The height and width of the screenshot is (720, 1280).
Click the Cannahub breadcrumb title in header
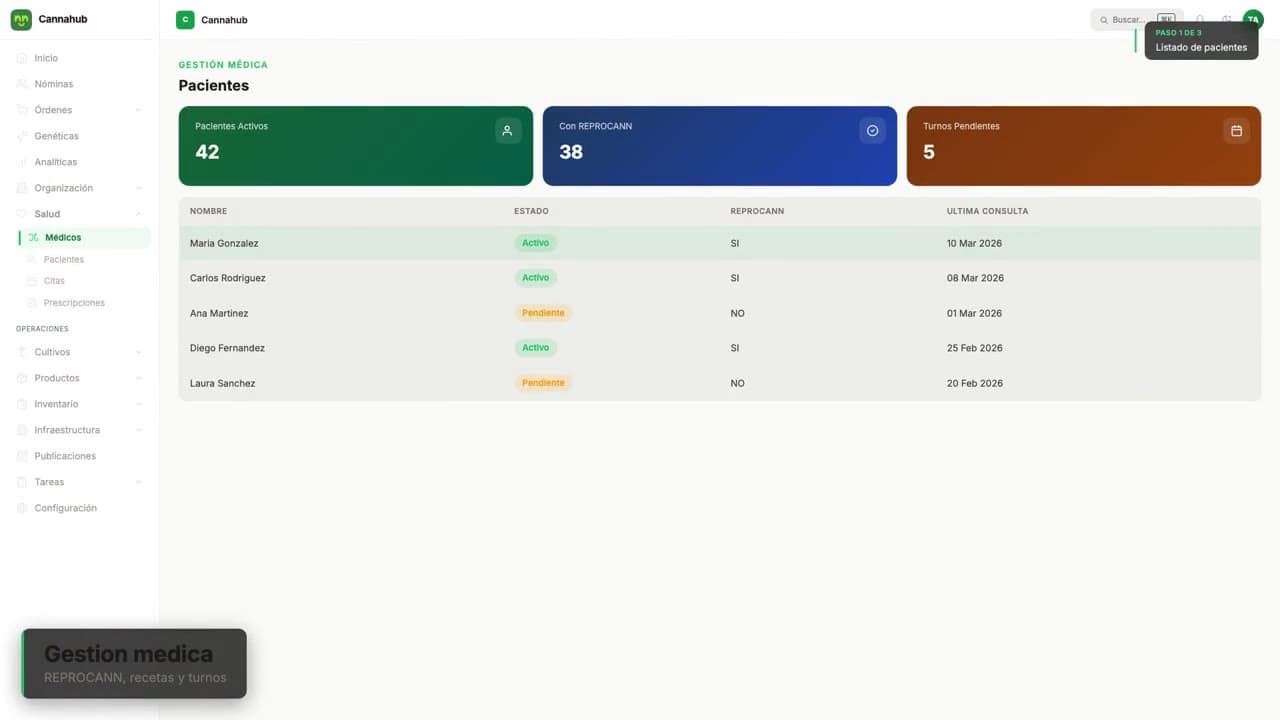pyautogui.click(x=224, y=20)
